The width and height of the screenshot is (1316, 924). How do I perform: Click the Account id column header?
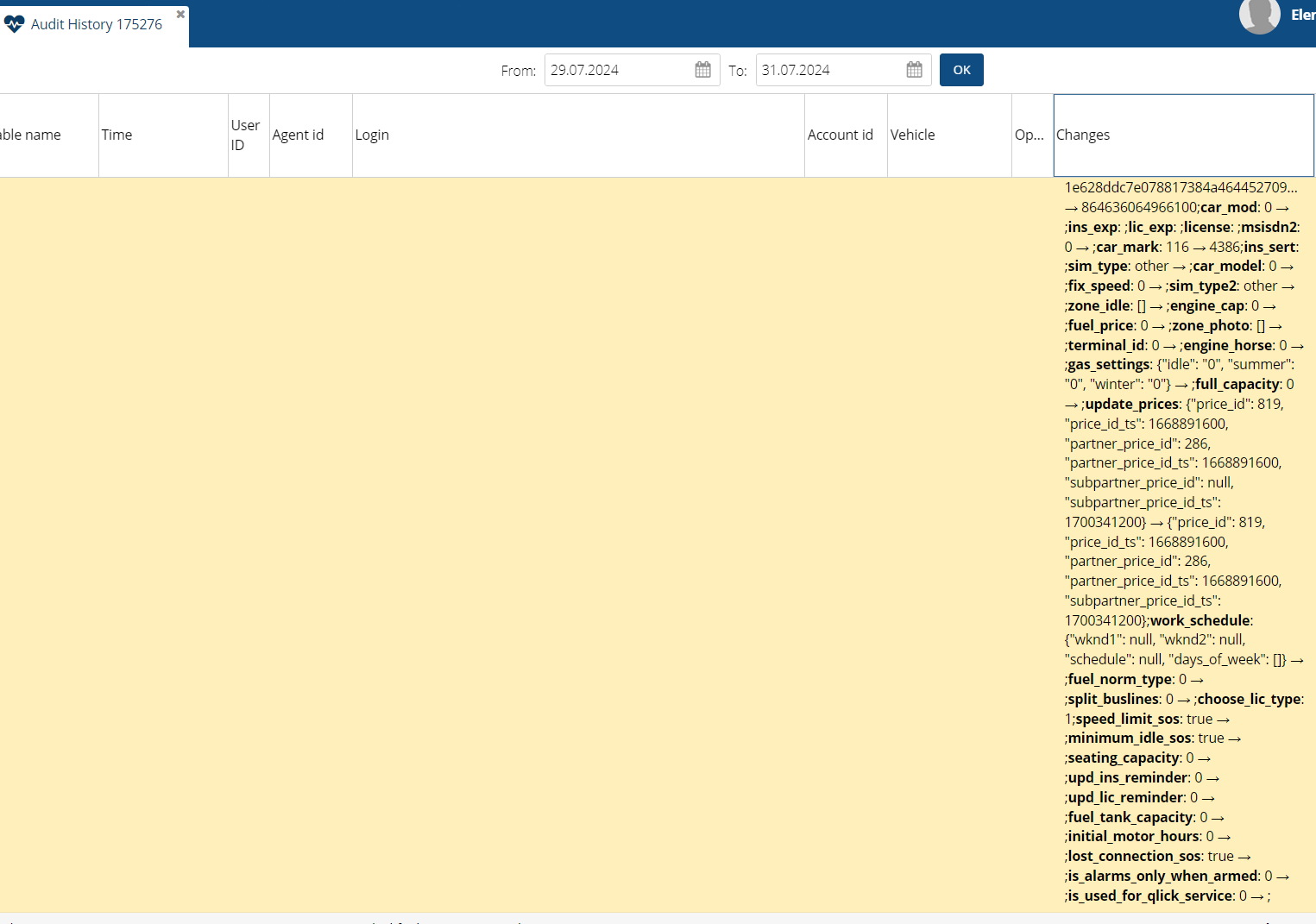tap(840, 135)
